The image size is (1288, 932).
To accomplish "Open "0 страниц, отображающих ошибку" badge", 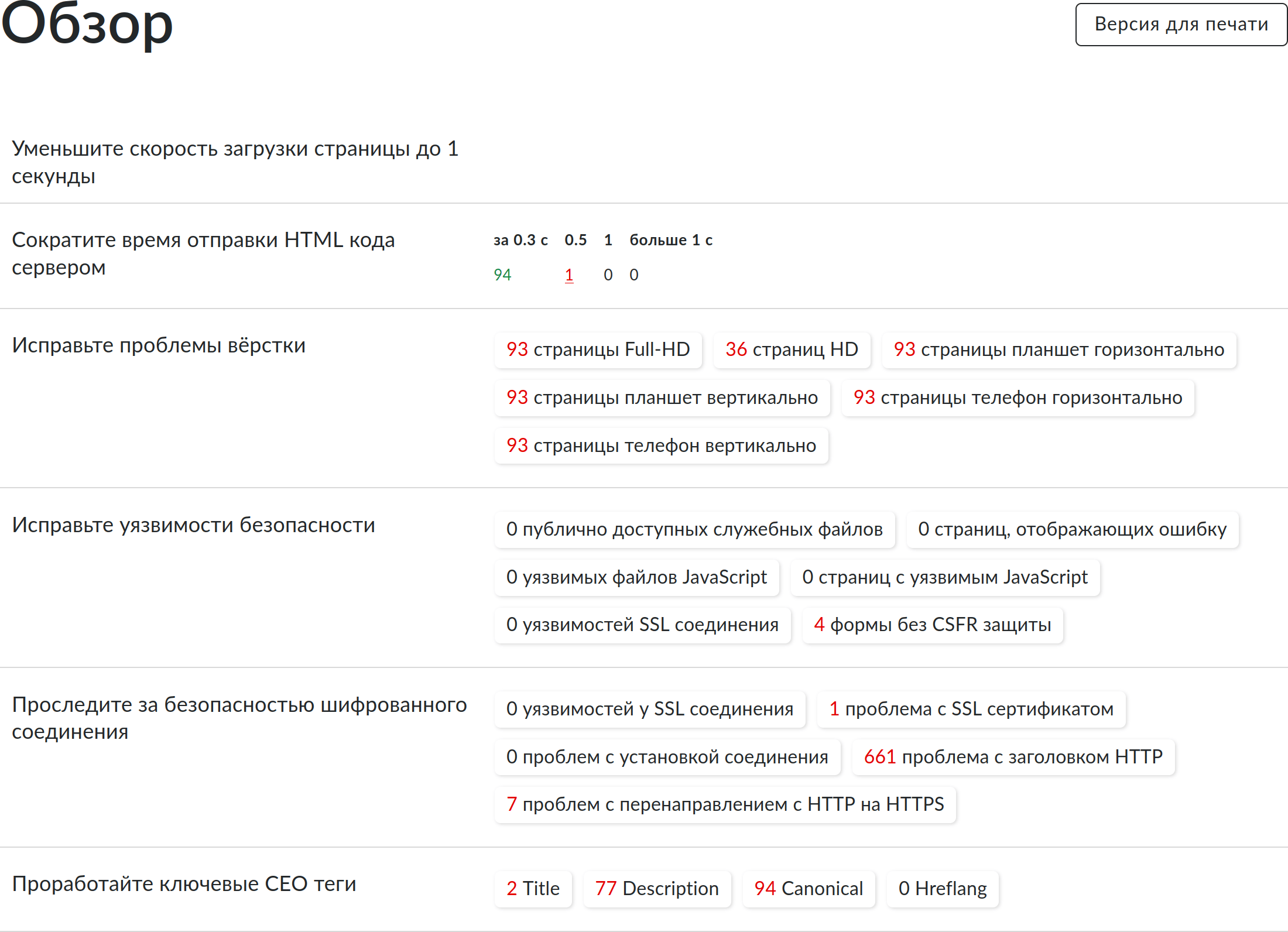I will pos(1072,529).
